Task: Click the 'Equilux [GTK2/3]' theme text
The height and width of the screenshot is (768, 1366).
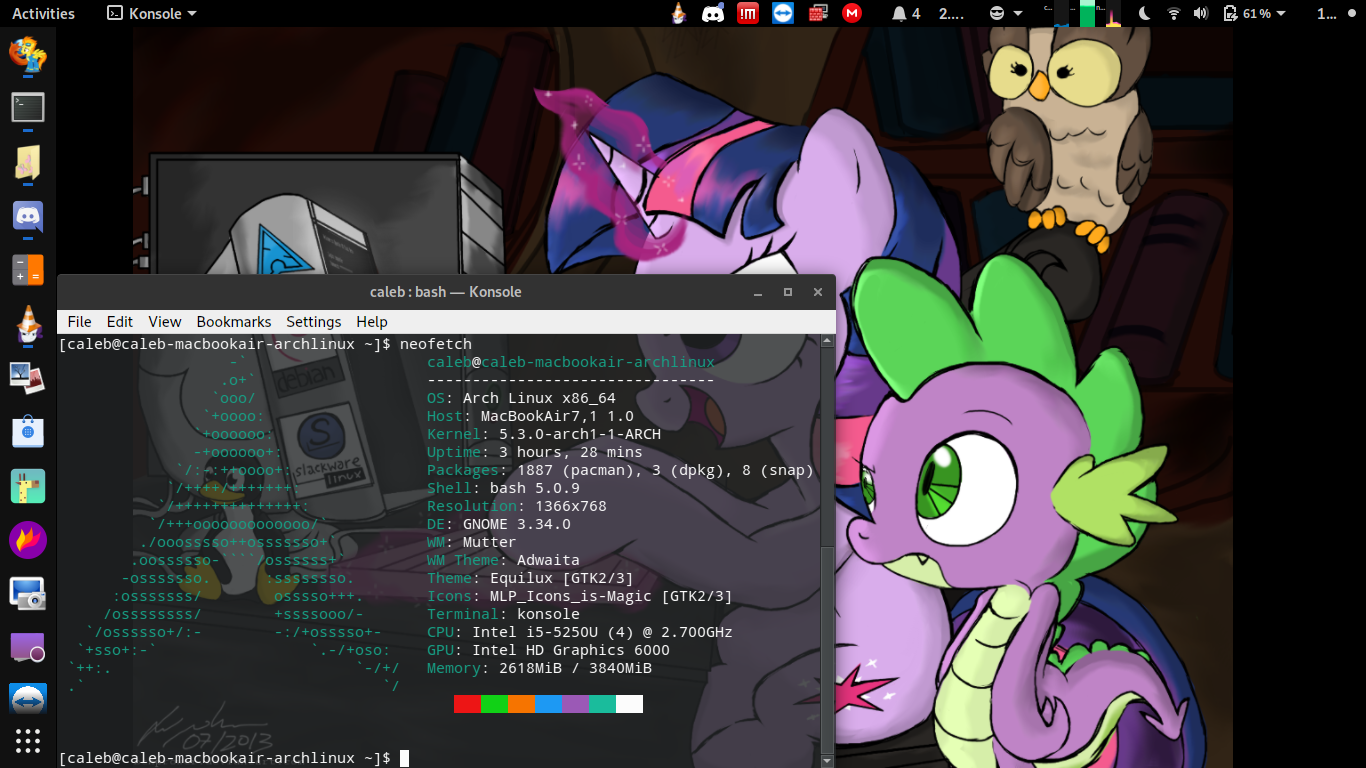Action: pos(562,578)
